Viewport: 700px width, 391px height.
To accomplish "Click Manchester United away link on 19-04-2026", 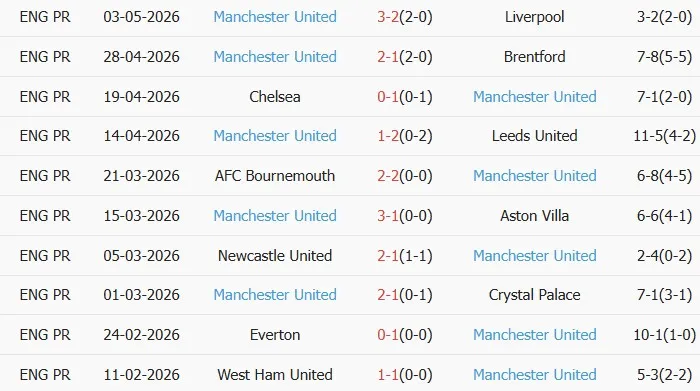I will click(534, 96).
